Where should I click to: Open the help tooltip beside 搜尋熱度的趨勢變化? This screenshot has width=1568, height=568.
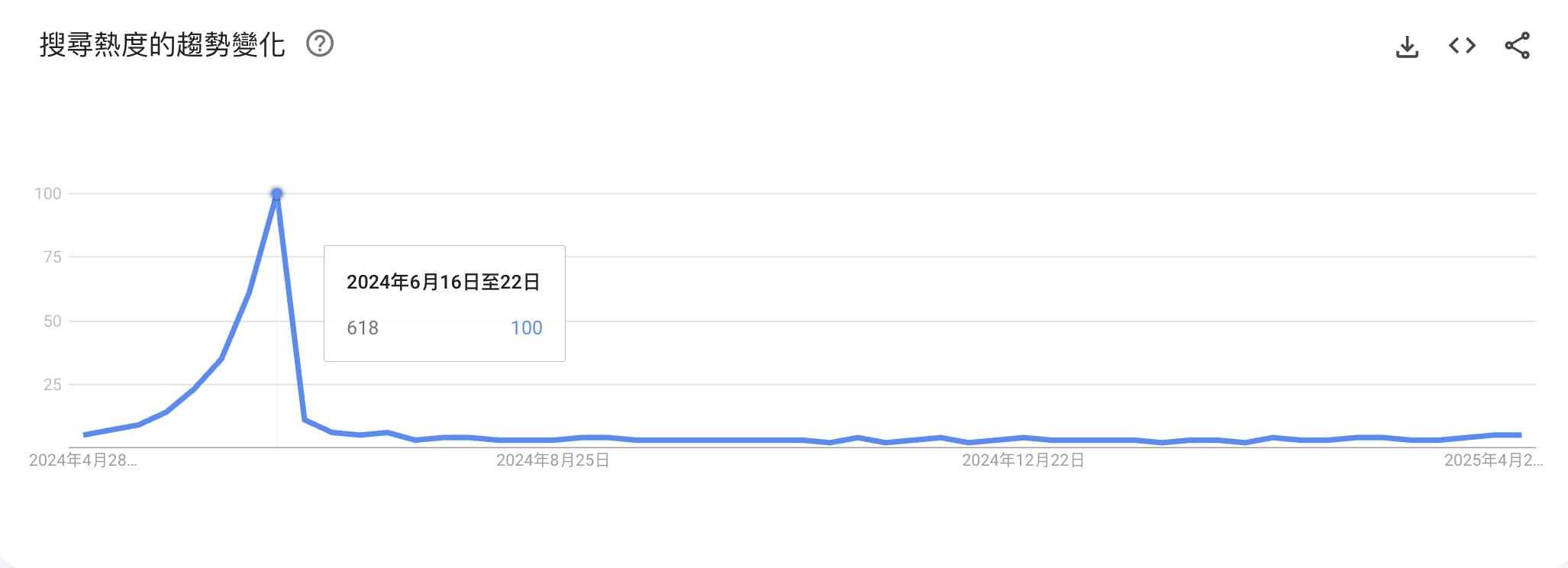coord(320,44)
